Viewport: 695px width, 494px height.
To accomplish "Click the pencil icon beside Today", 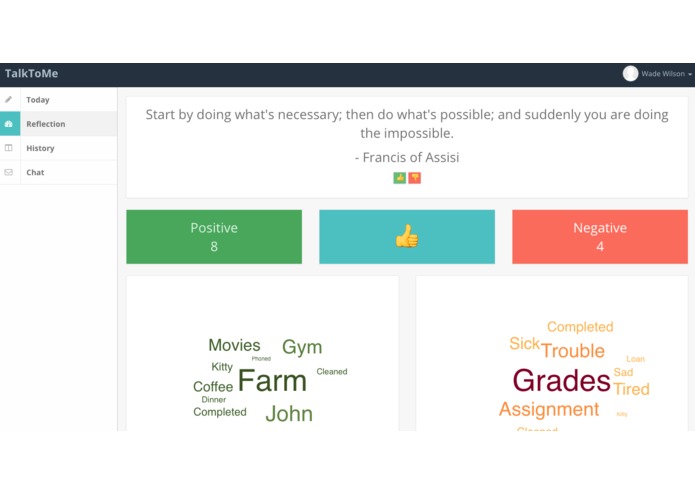I will pyautogui.click(x=8, y=100).
